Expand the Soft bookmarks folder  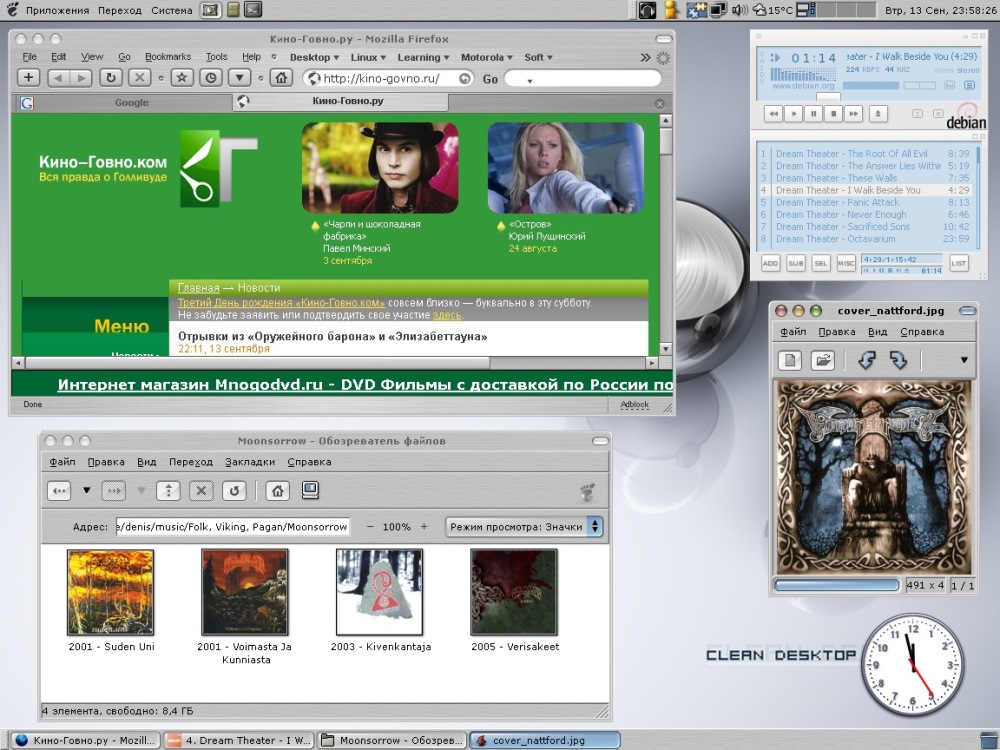click(x=538, y=57)
